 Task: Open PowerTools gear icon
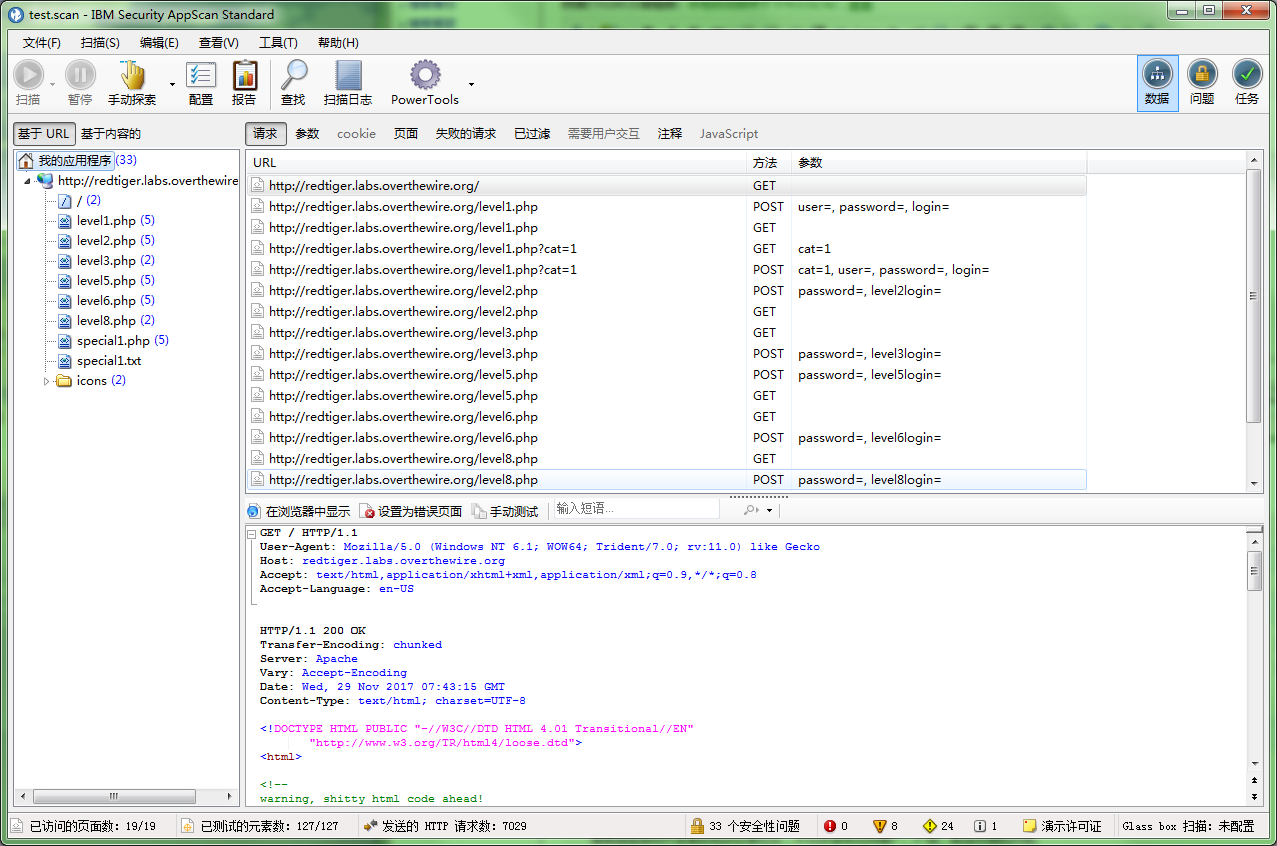(425, 75)
